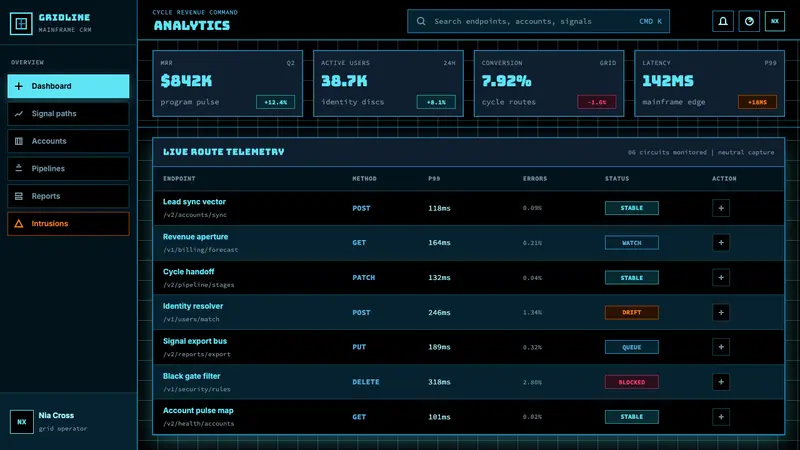Click plus action for Revenue aperture
The height and width of the screenshot is (450, 800).
[x=721, y=243]
